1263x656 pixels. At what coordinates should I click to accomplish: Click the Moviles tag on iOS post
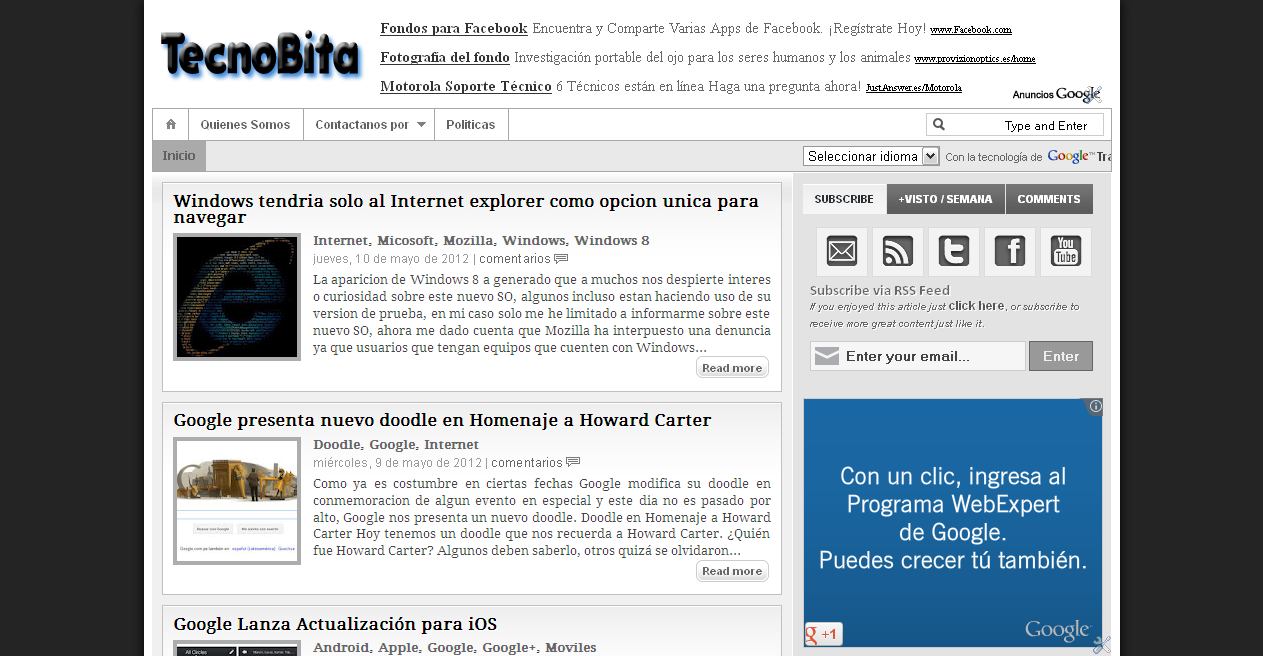click(570, 647)
